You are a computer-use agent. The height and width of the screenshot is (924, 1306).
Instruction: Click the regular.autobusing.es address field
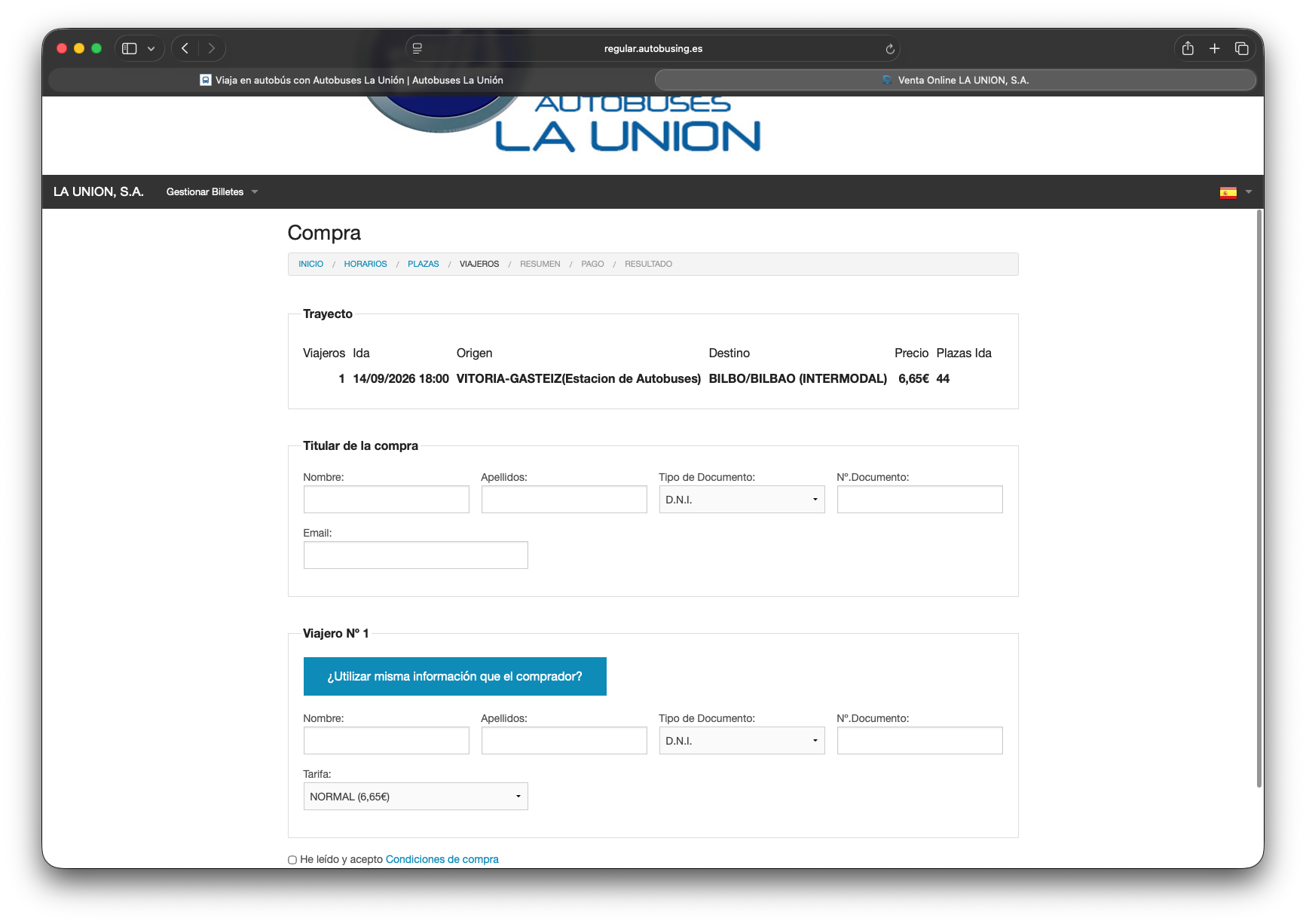[653, 48]
